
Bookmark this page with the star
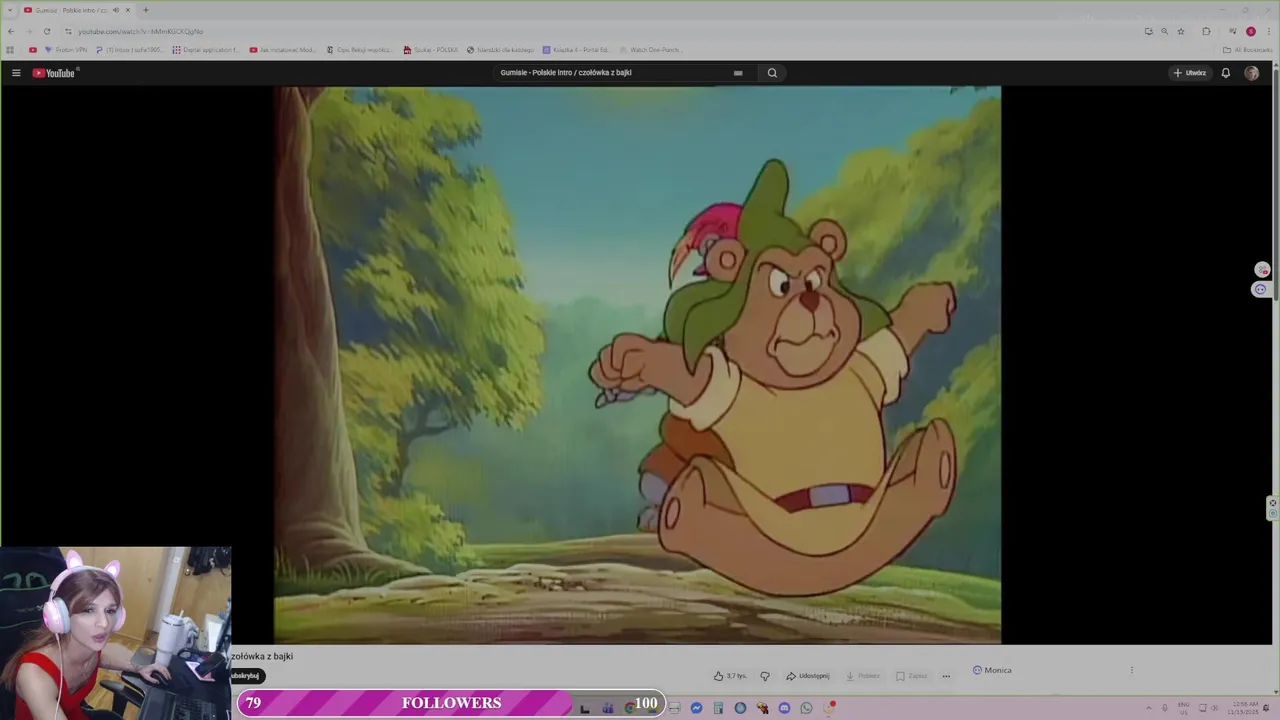point(1181,31)
